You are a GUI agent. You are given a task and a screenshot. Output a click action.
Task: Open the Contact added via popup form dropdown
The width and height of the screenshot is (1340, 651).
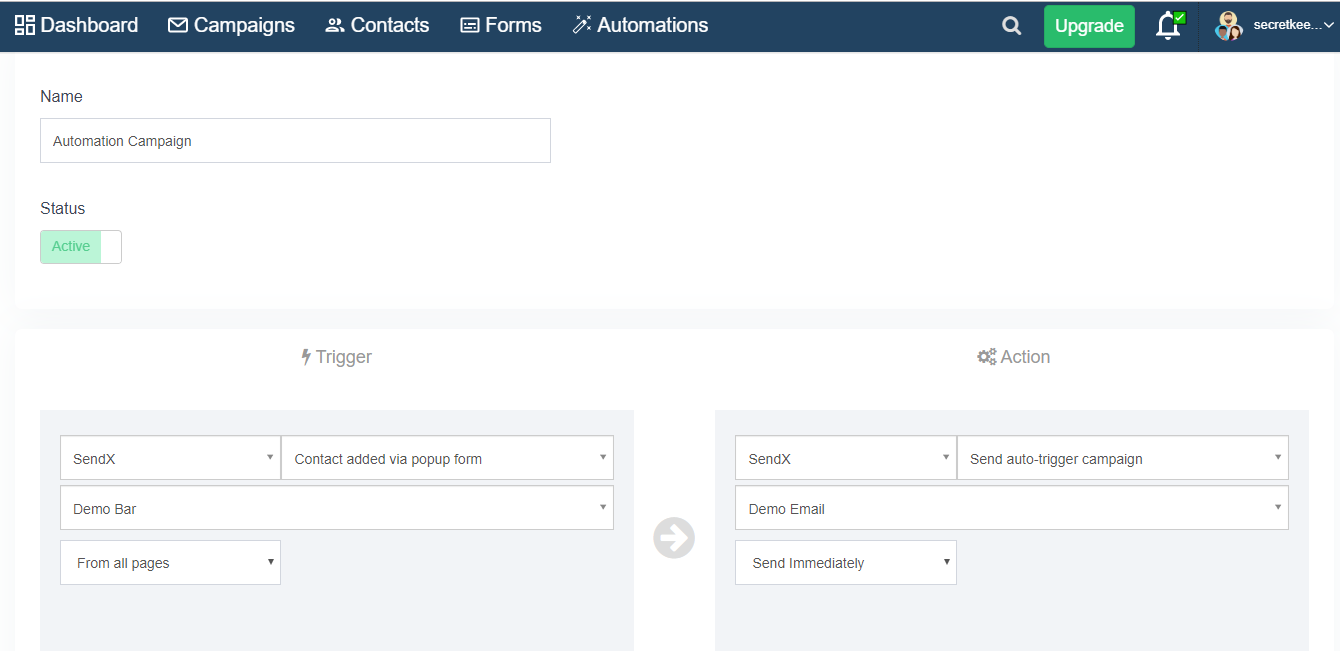point(447,458)
